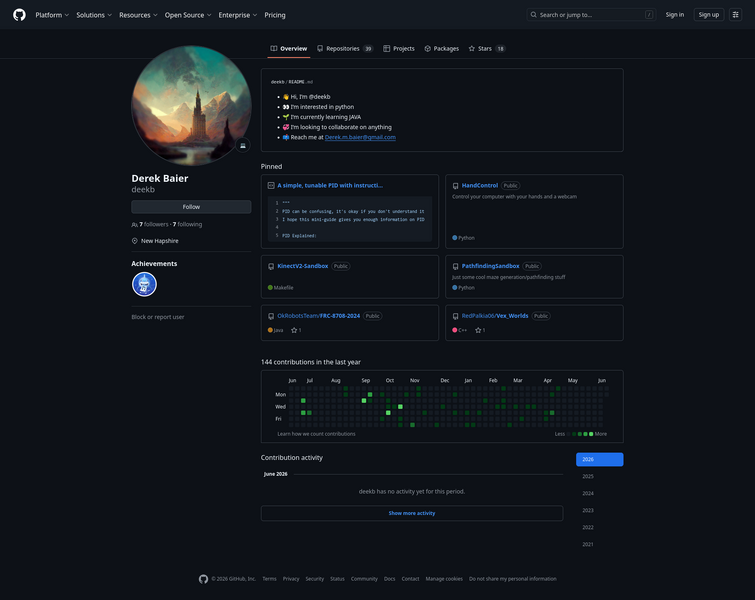755x600 pixels.
Task: Select the 2022 activity year
Action: point(599,527)
